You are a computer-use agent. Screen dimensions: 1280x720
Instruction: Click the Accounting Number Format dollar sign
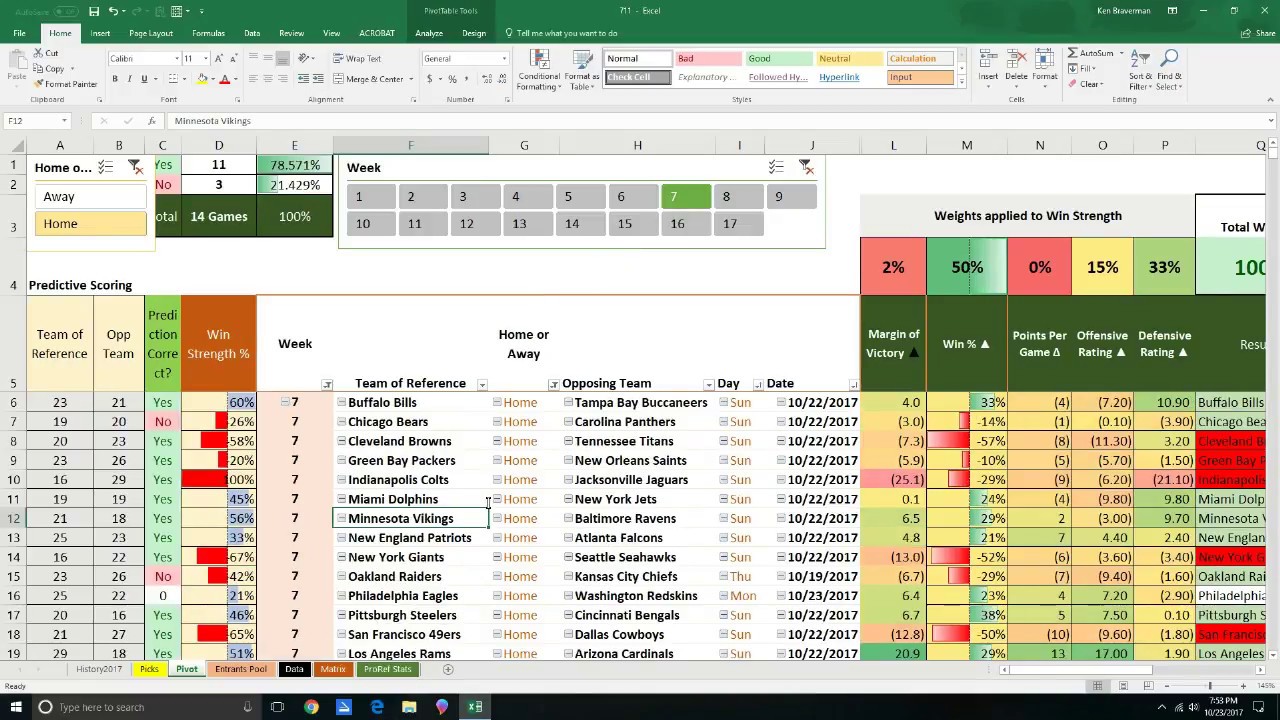[430, 79]
